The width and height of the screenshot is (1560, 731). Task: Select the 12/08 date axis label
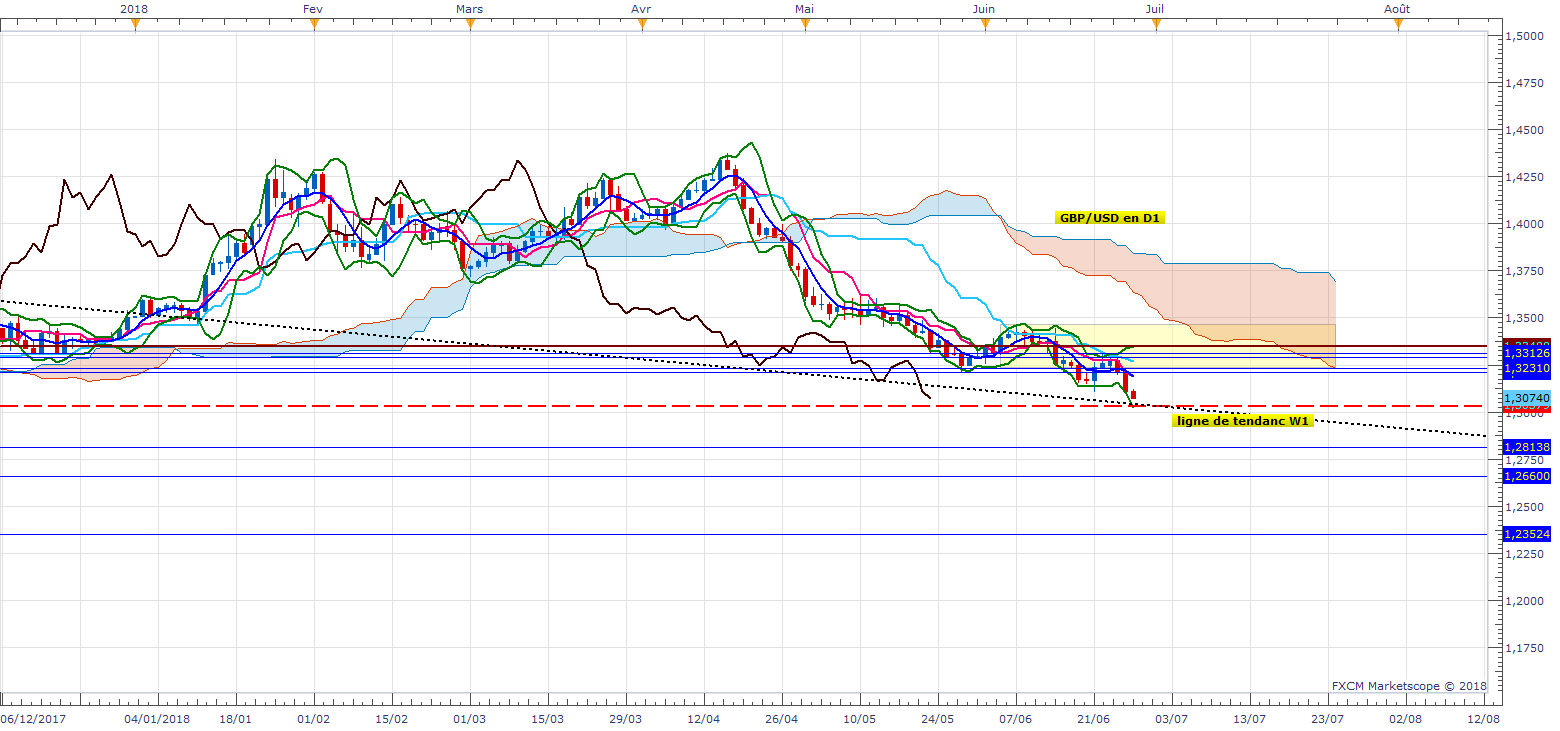pos(1483,718)
